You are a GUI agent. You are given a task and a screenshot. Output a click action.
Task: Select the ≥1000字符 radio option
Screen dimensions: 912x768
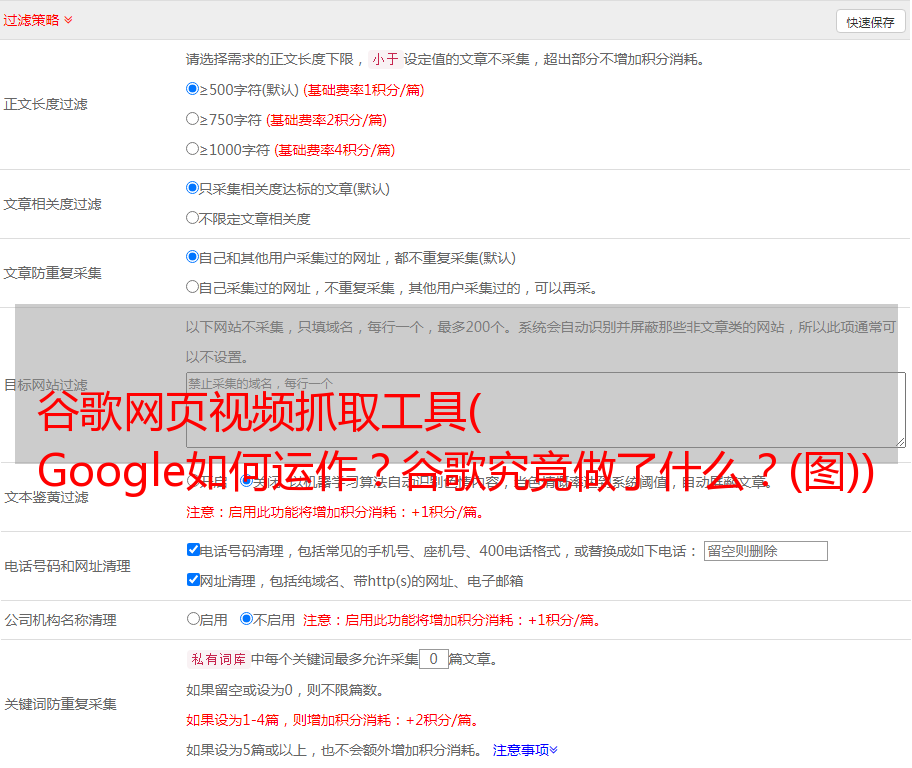pos(193,148)
